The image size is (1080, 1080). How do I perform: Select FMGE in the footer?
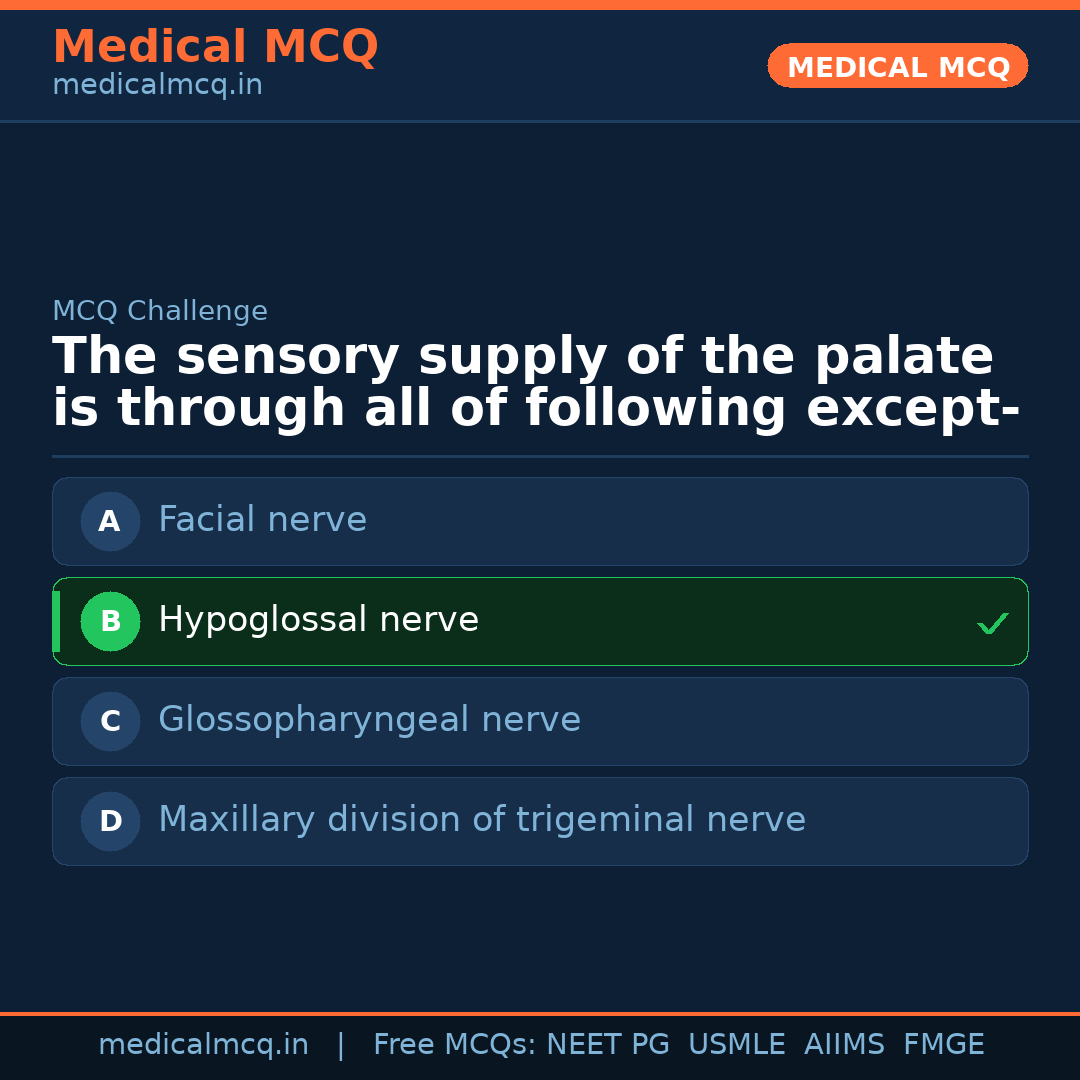pos(943,1045)
